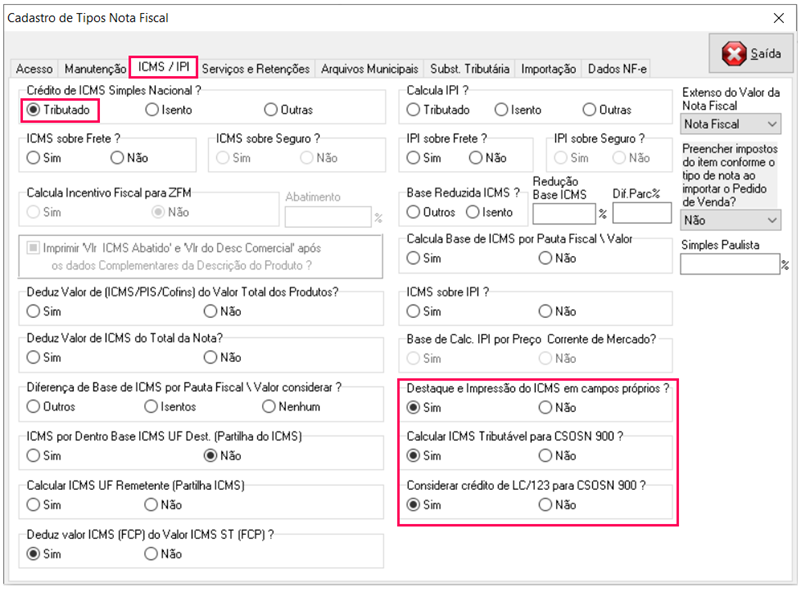Open the Dados NF-e tab

coord(617,69)
